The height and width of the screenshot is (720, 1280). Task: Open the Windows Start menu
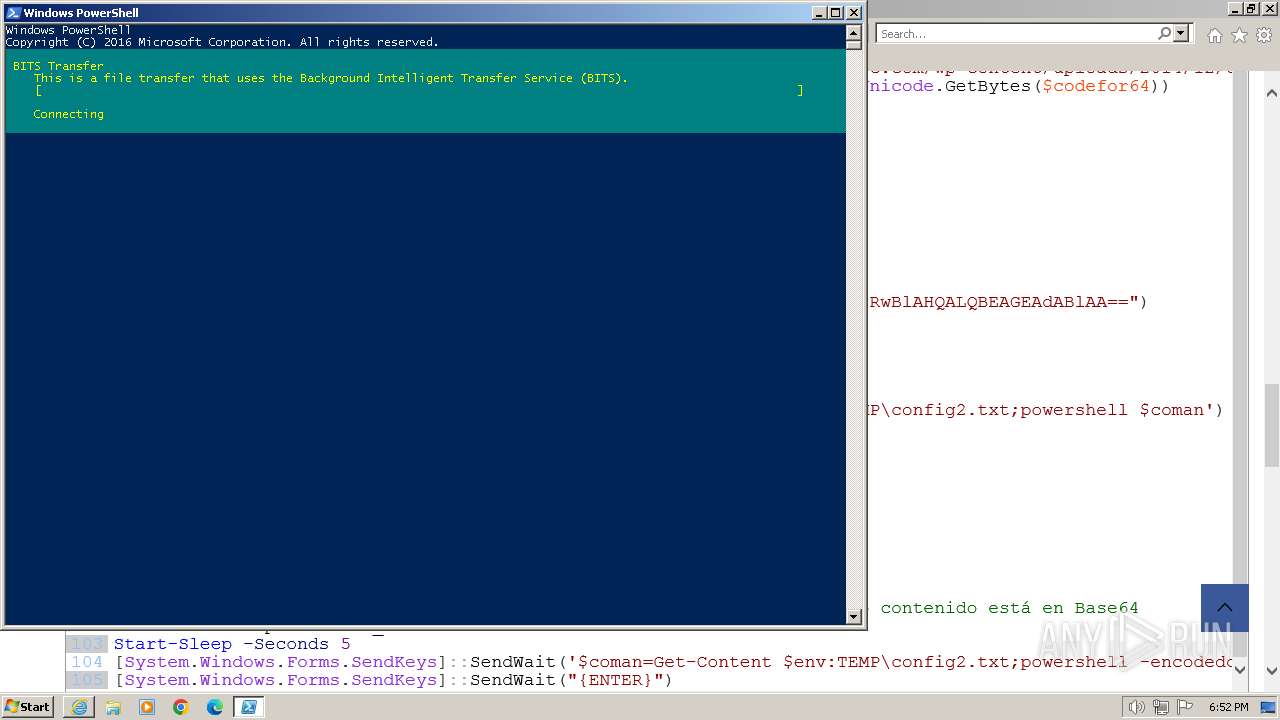[27, 707]
